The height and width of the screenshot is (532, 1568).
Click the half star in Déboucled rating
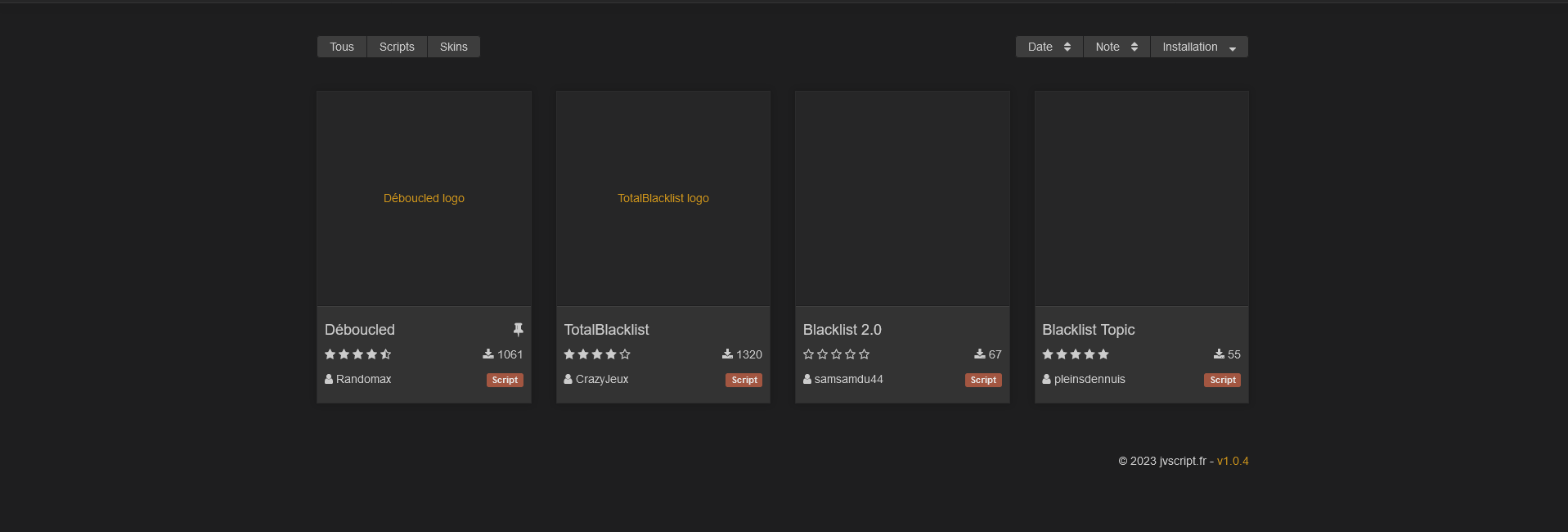tap(386, 354)
